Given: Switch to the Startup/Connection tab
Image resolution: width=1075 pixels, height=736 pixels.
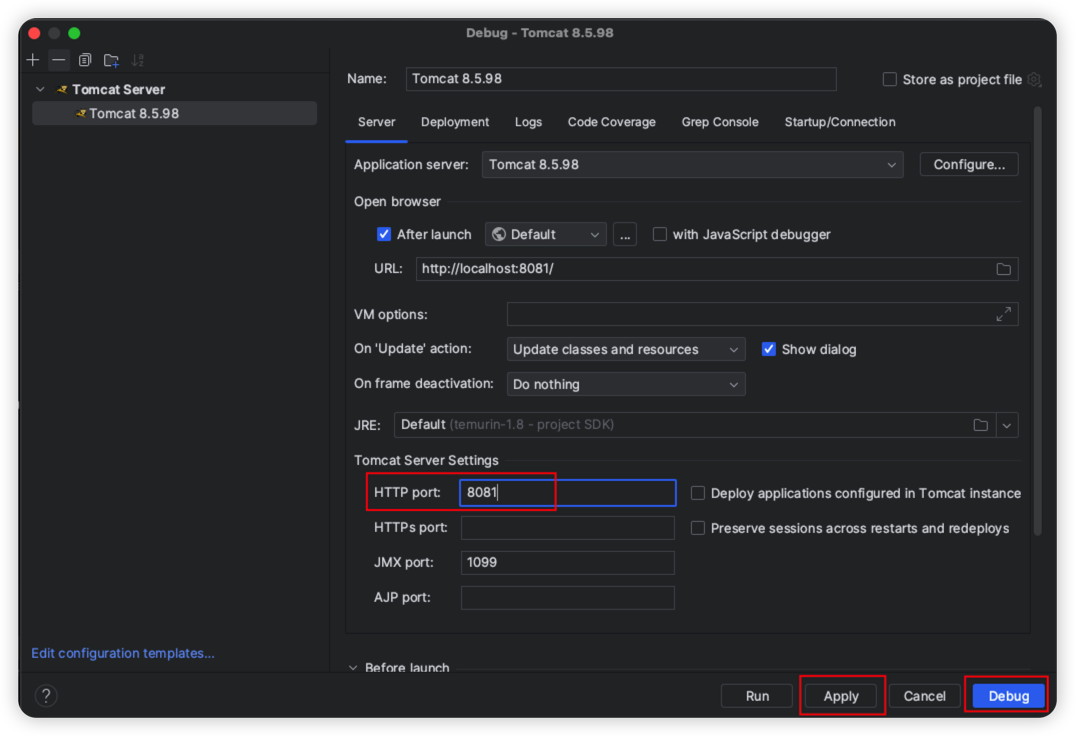Looking at the screenshot, I should point(840,122).
